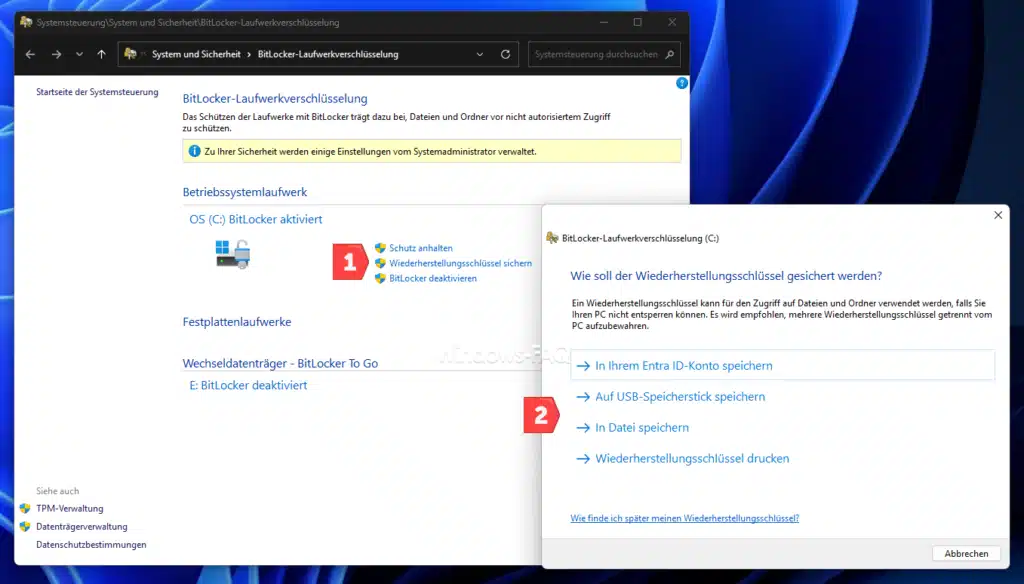Open help via the blue question icon
1024x584 pixels.
coord(682,83)
